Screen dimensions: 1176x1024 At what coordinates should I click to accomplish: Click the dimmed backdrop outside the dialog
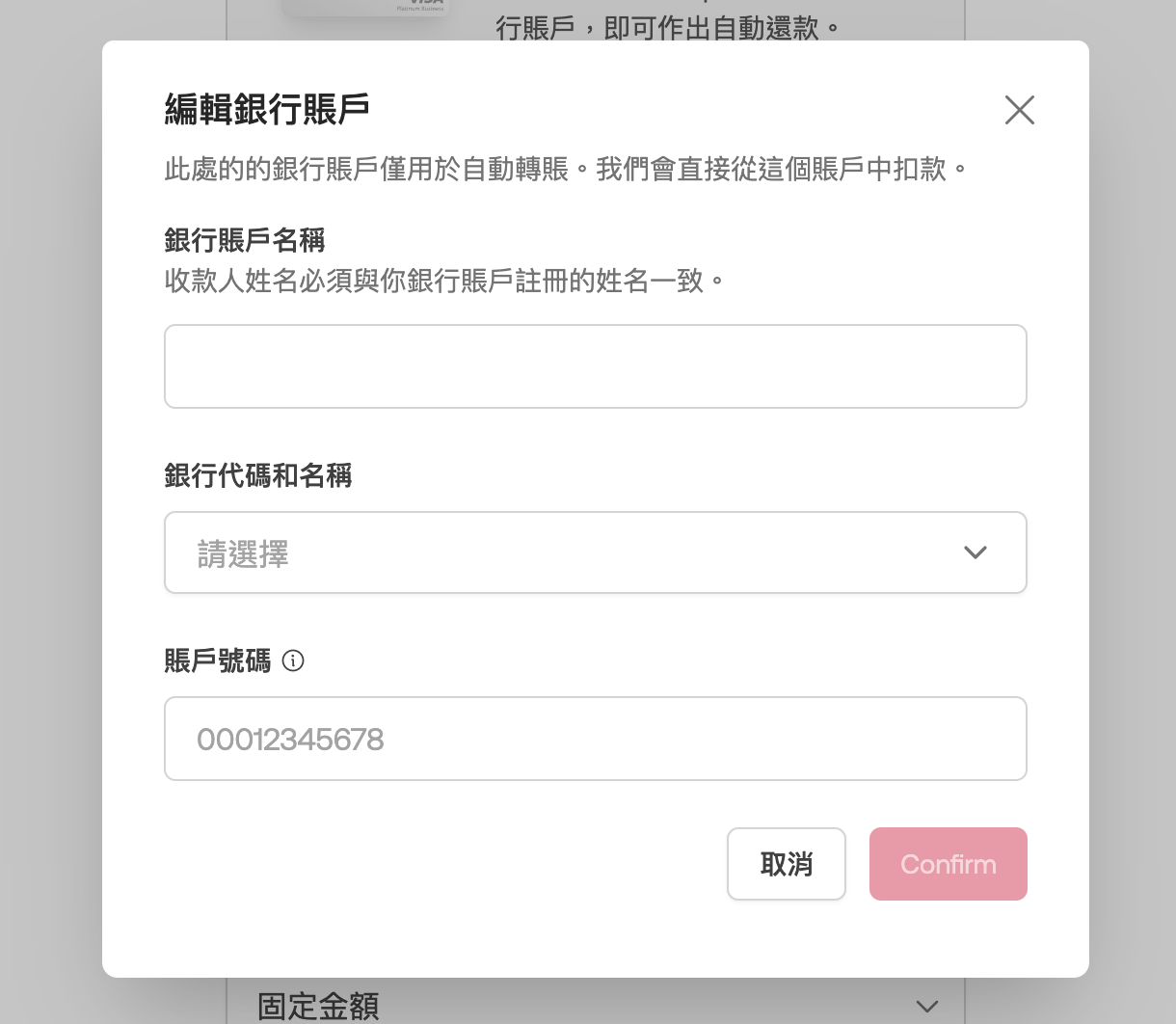tap(50, 482)
